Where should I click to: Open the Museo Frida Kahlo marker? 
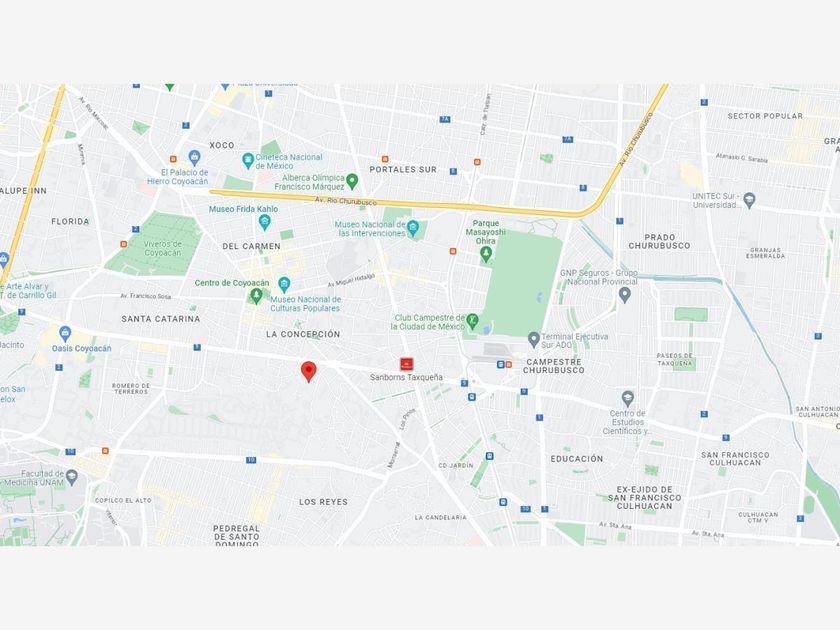pos(264,222)
